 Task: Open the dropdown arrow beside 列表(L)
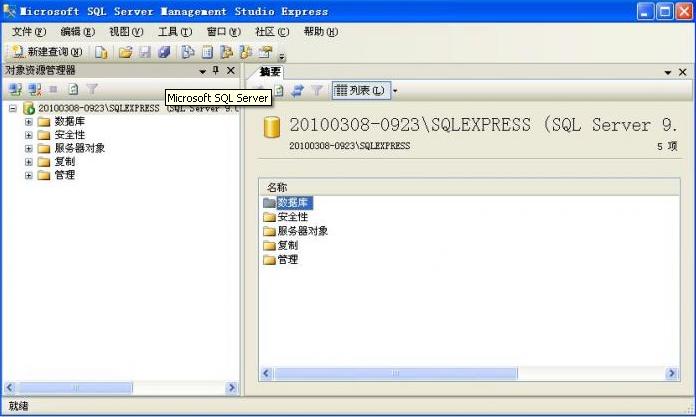tap(395, 91)
